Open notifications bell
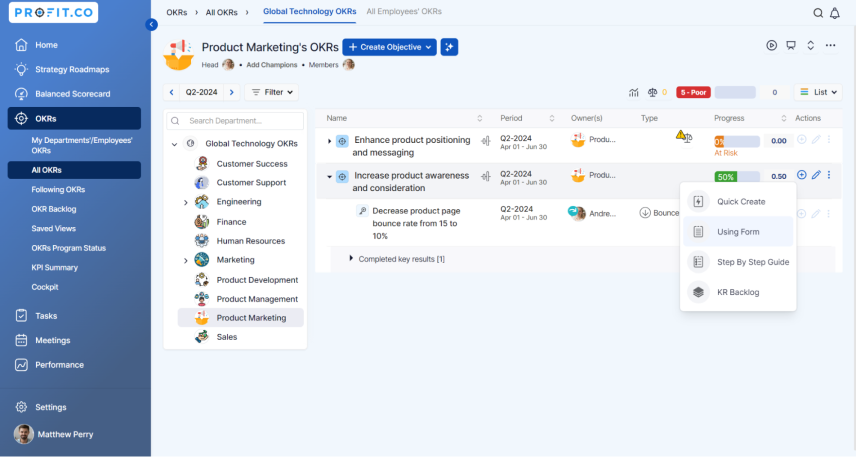This screenshot has width=856, height=457. point(835,13)
